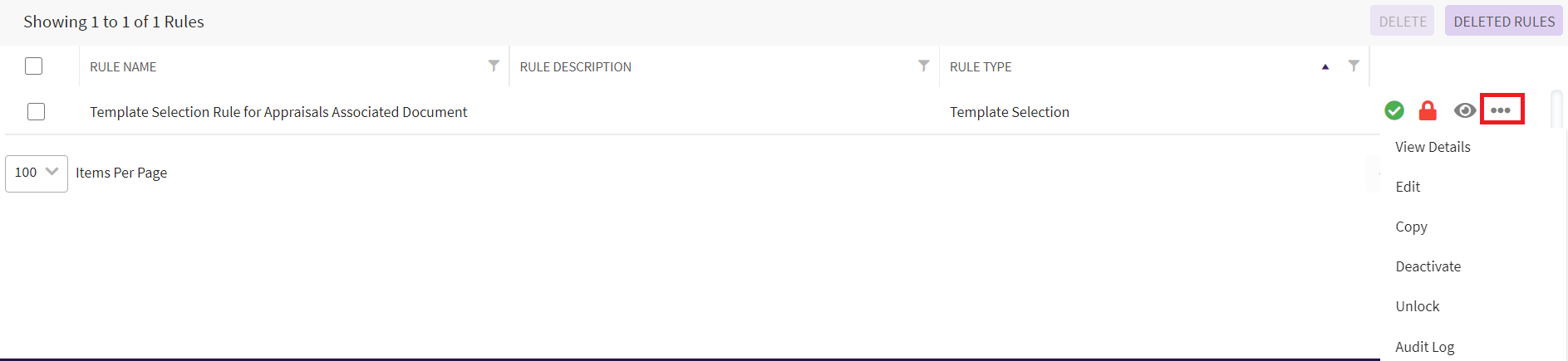Pick Unlock from the actions menu
This screenshot has width=1568, height=361.
1417,306
